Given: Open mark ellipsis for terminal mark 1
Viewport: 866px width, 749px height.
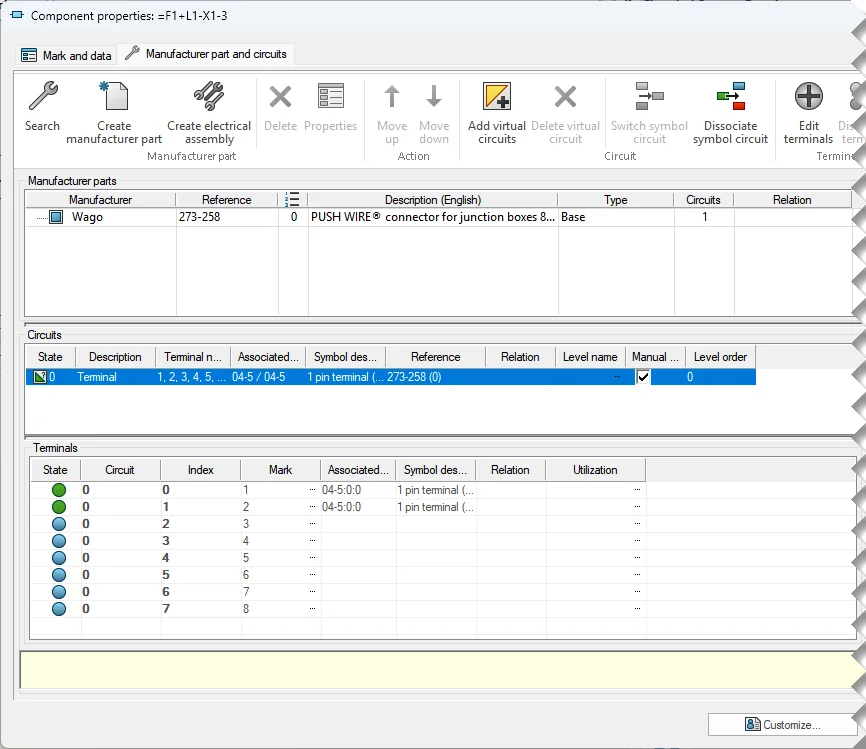Looking at the screenshot, I should (x=313, y=490).
